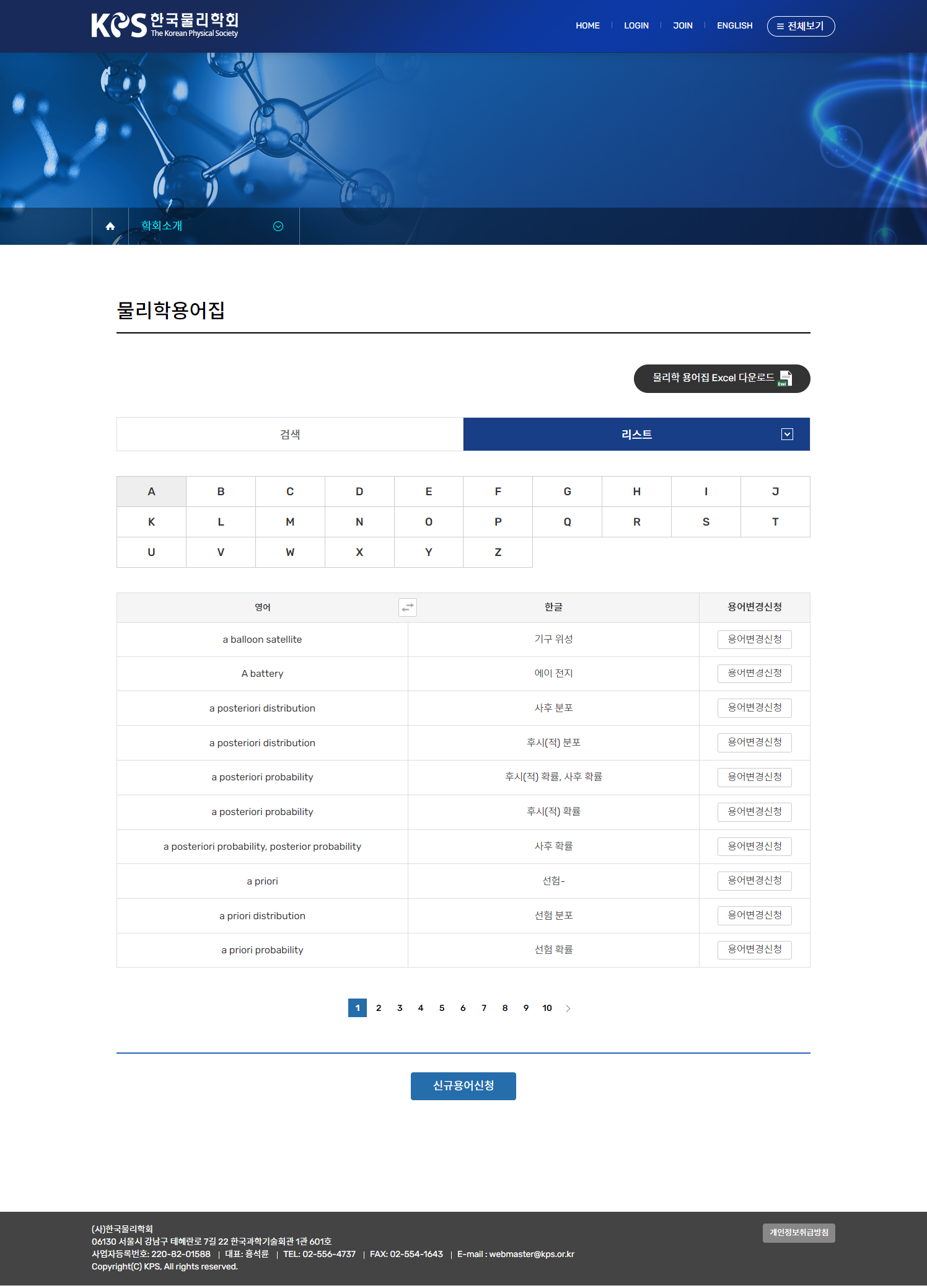Switch to the 검색 tab

point(290,434)
